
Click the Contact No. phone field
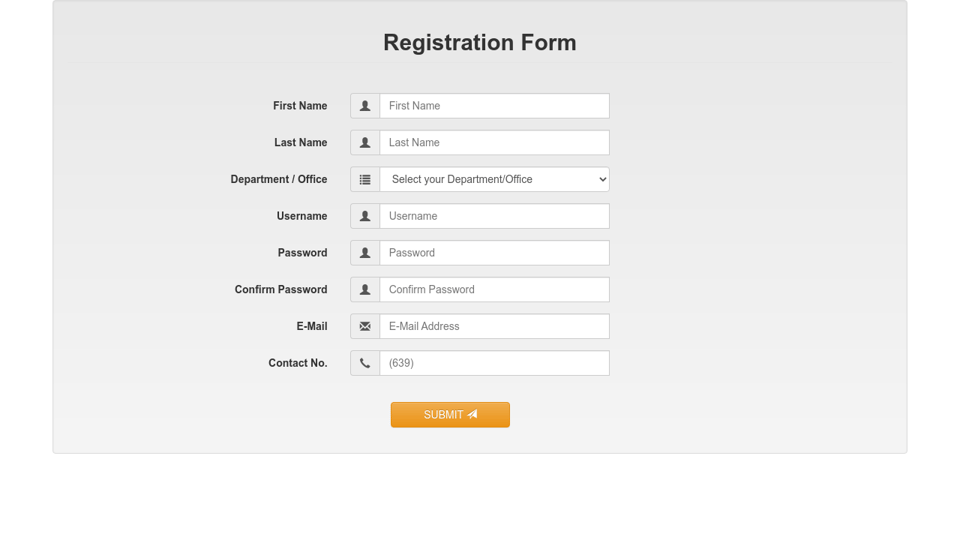tap(494, 363)
